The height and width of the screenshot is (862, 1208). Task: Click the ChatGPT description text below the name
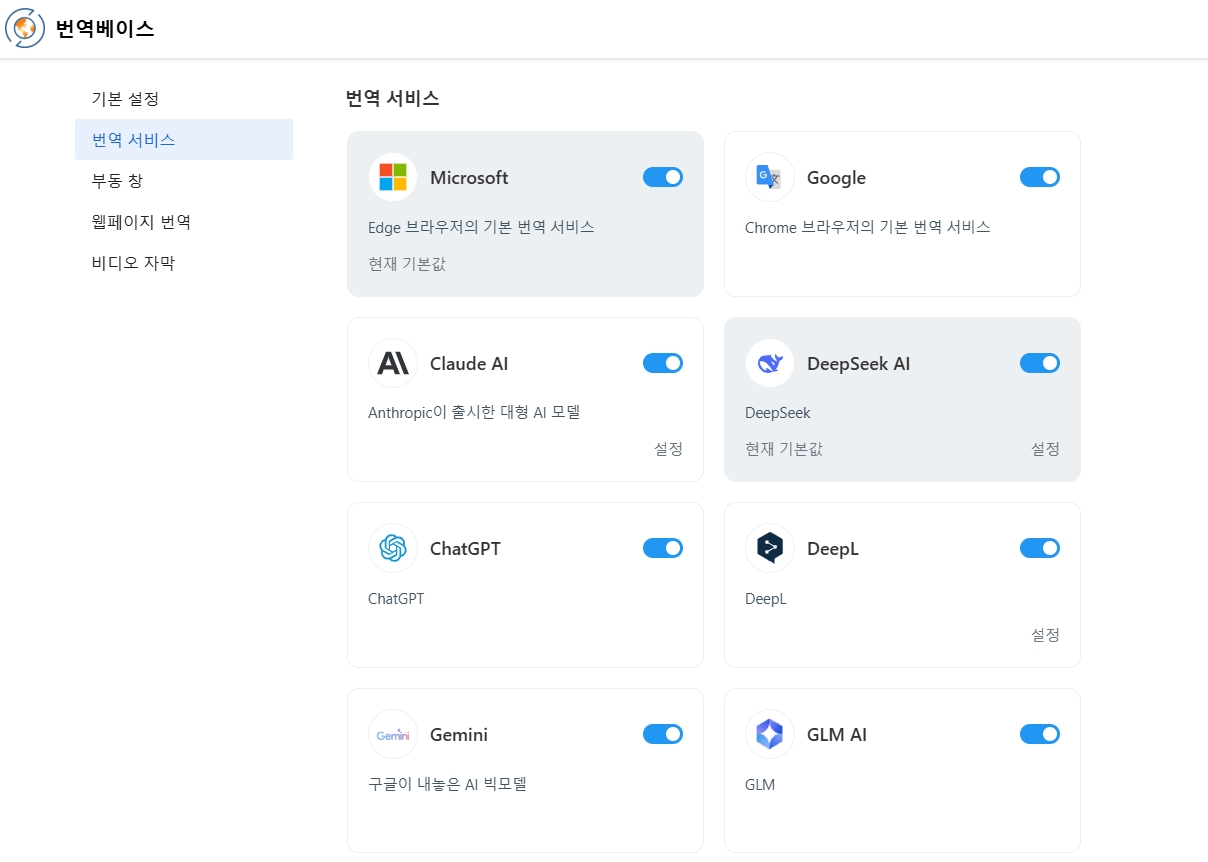coord(396,599)
